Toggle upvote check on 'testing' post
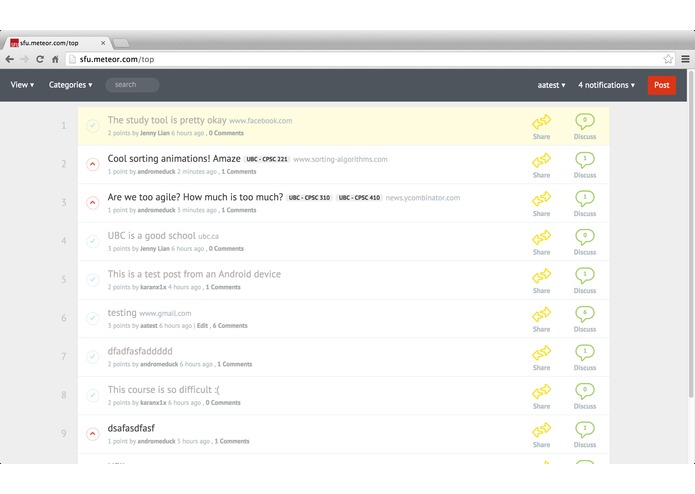The width and height of the screenshot is (695, 494). 93,319
